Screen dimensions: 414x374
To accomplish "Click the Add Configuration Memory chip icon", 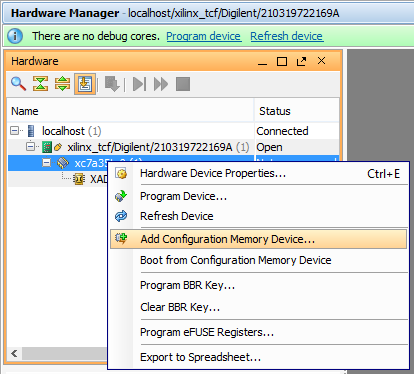I will 121,238.
